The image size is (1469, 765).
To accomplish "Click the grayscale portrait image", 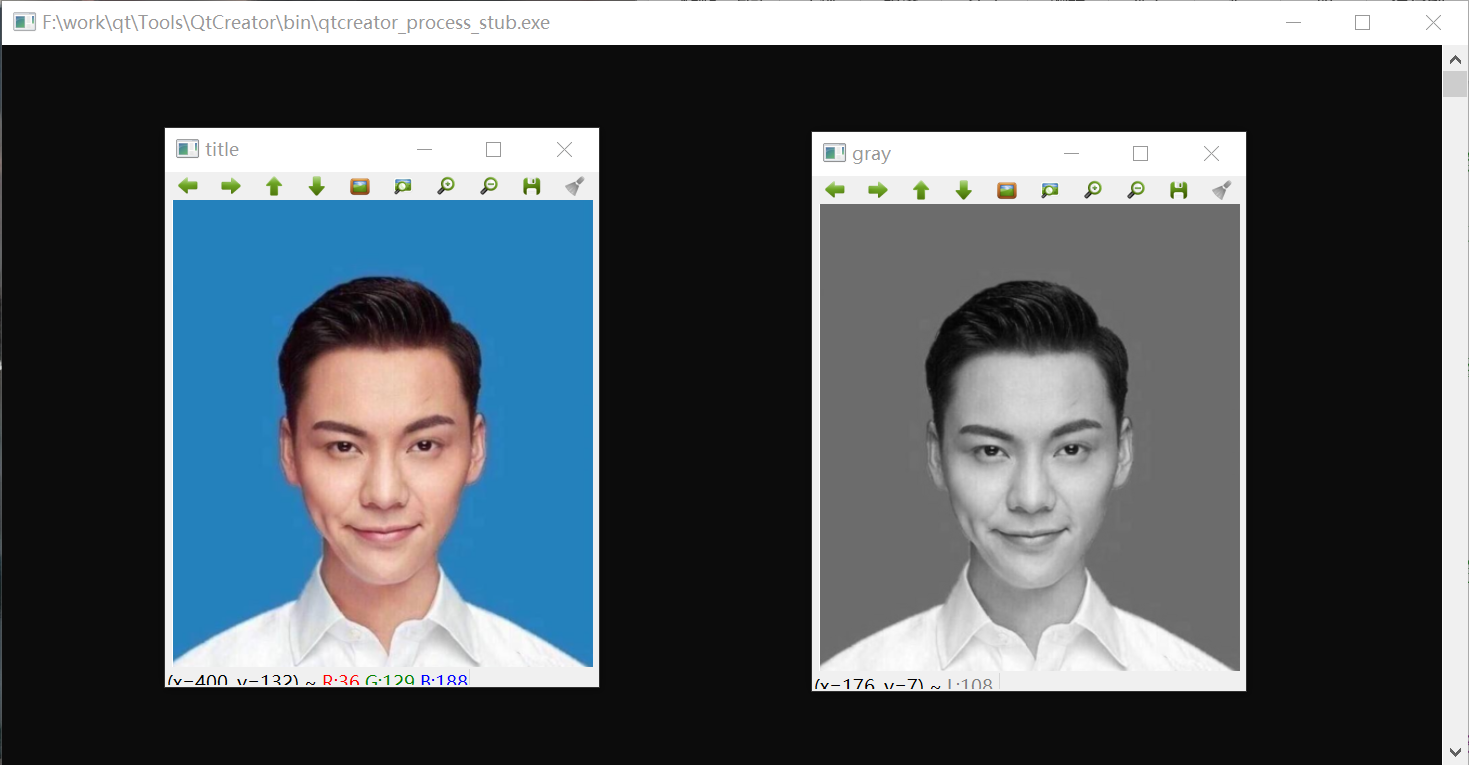I will pos(1030,437).
